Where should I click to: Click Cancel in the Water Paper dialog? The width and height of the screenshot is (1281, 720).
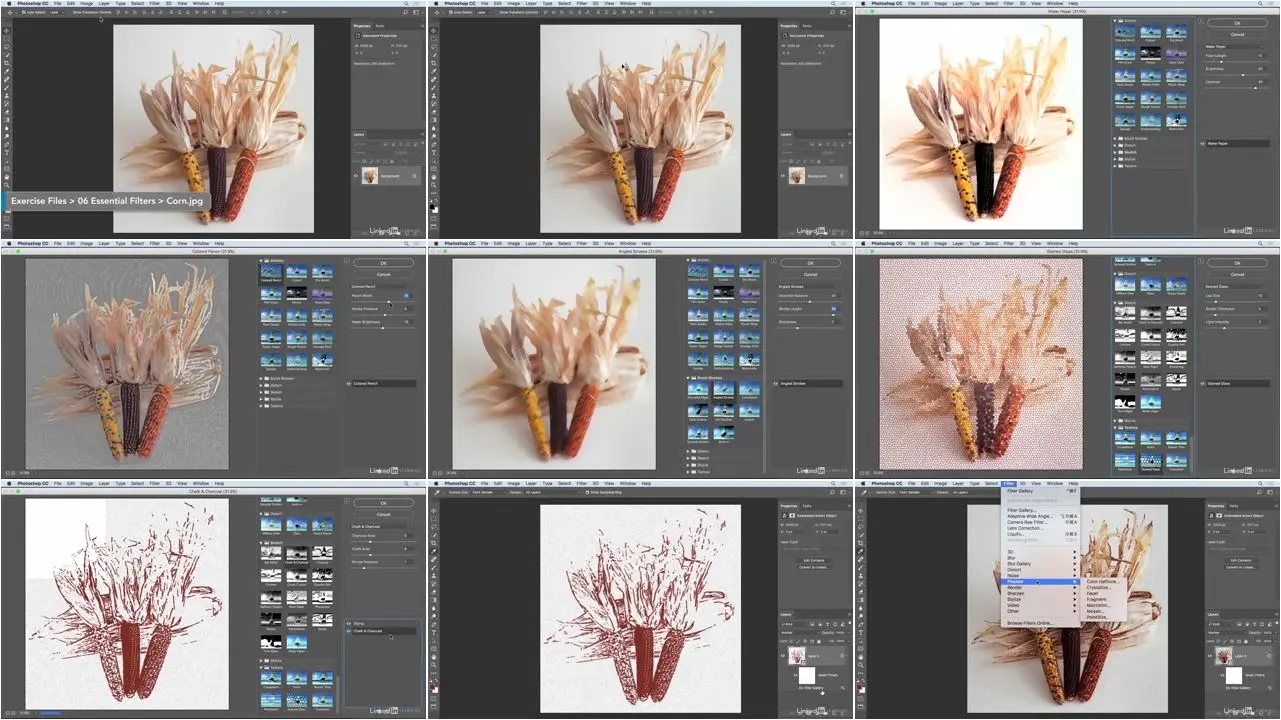[x=1237, y=34]
